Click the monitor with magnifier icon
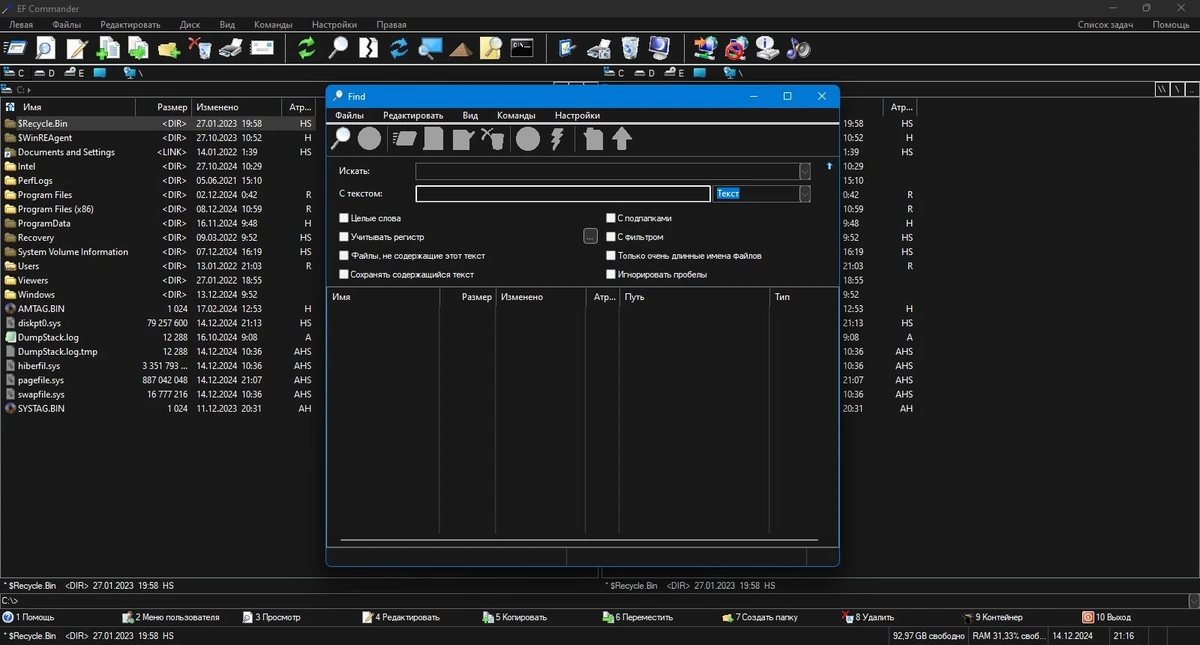The width and height of the screenshot is (1200, 645). (x=430, y=47)
